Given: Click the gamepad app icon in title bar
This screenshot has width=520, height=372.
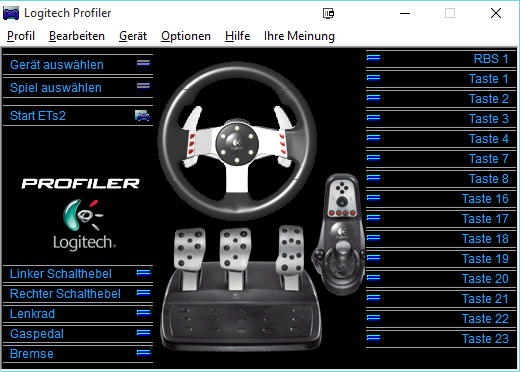Looking at the screenshot, I should [11, 14].
